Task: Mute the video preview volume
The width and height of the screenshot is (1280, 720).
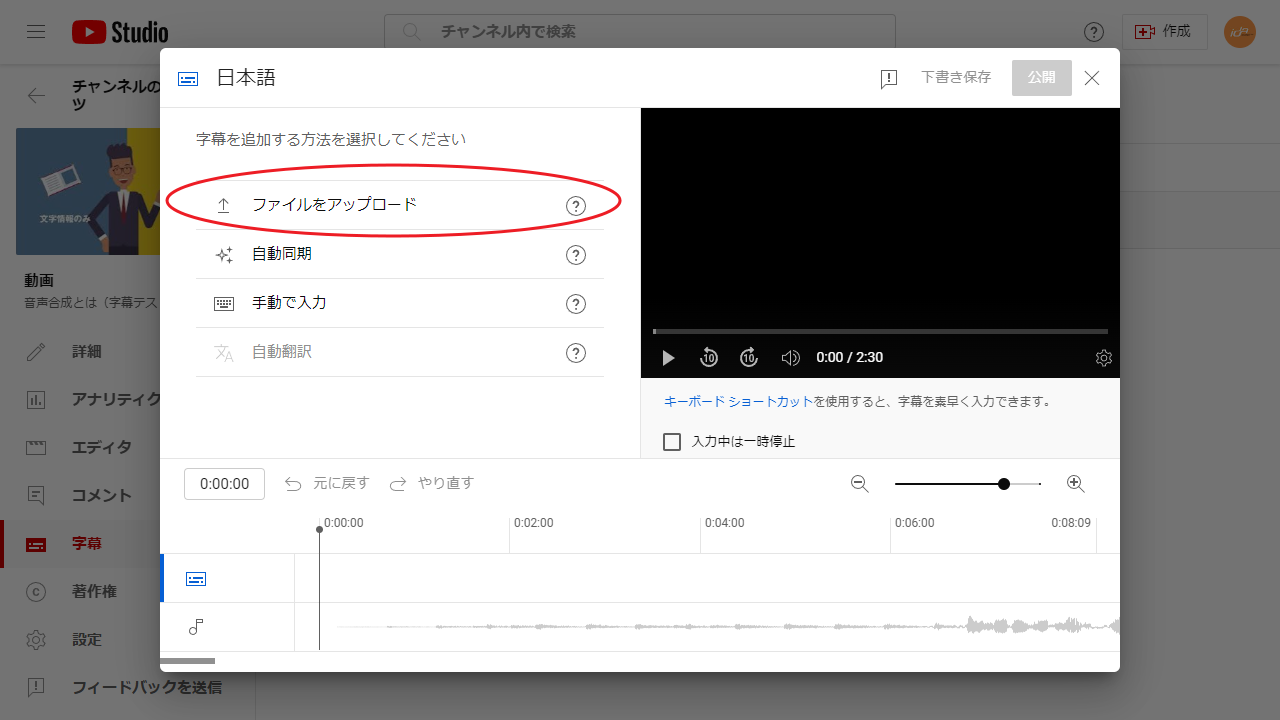Action: pyautogui.click(x=790, y=357)
